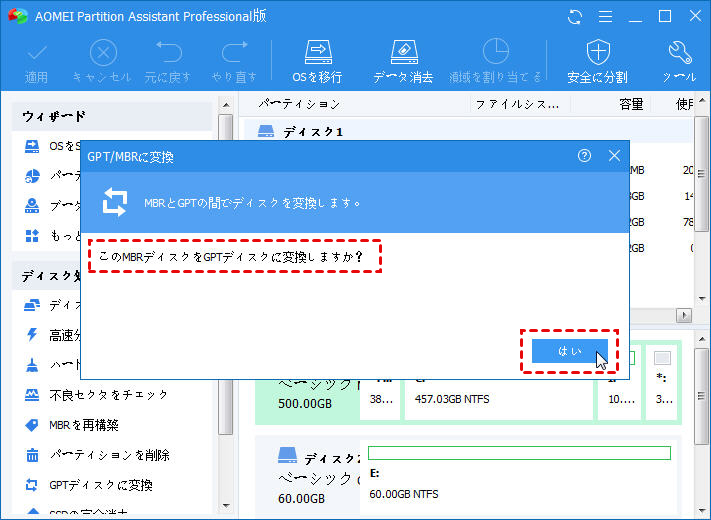The image size is (711, 520).
Task: Click the refresh icon in title bar
Action: click(575, 17)
